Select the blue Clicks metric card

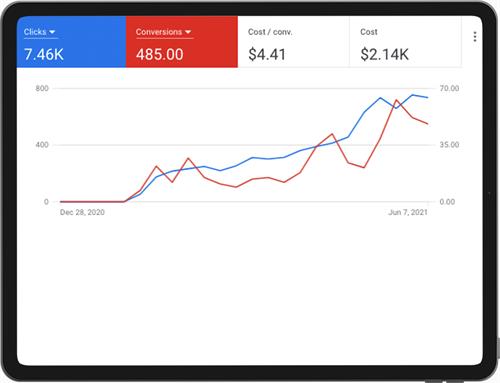click(x=71, y=42)
